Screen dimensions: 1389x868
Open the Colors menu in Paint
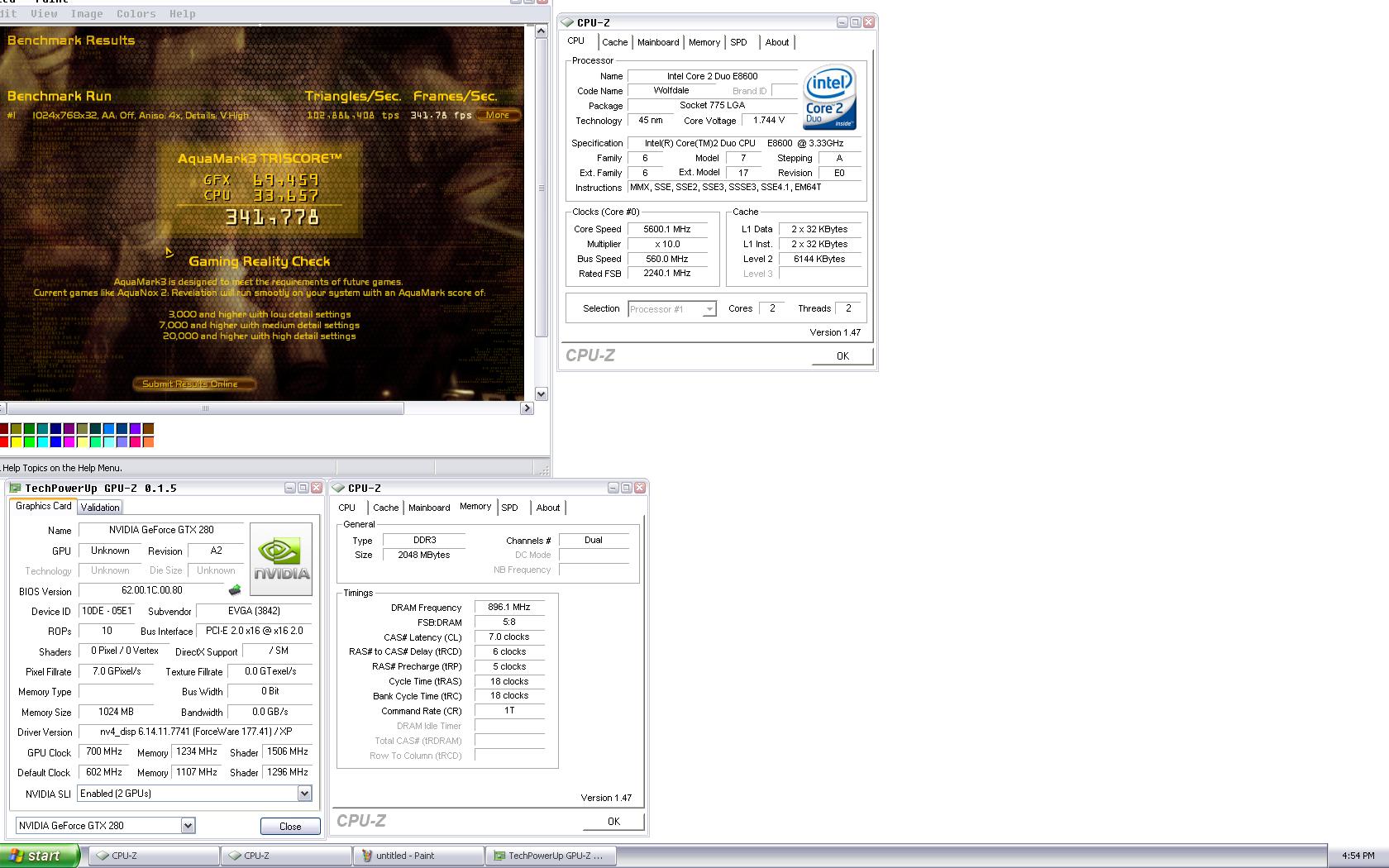click(136, 13)
